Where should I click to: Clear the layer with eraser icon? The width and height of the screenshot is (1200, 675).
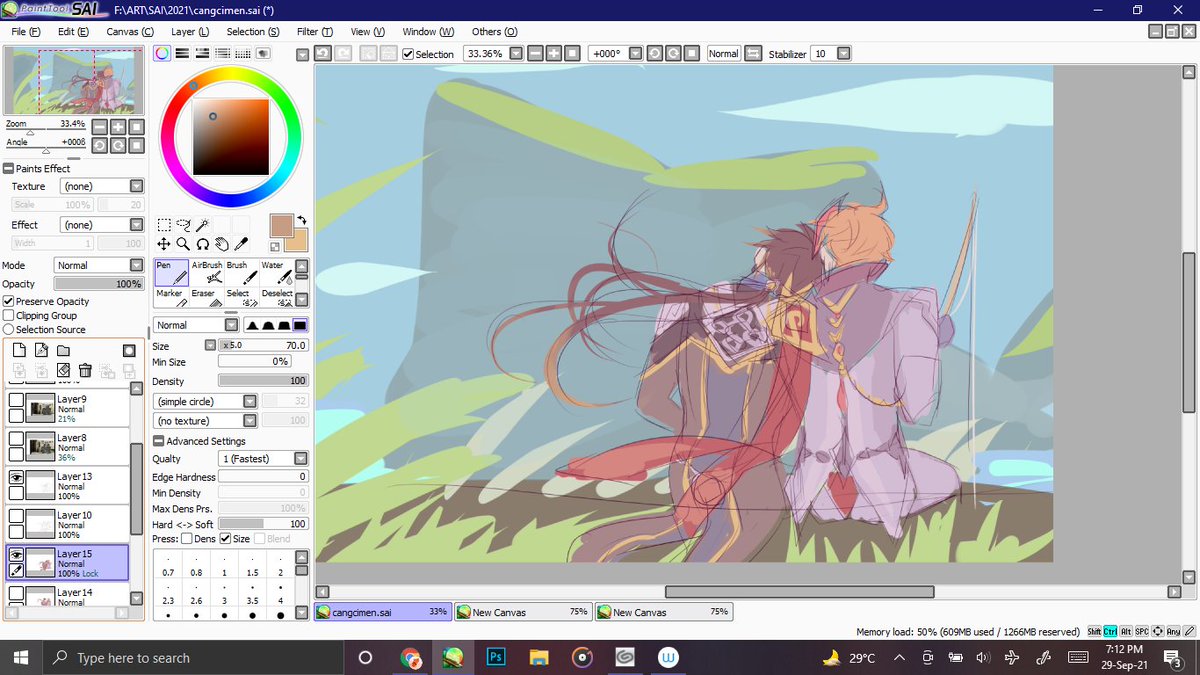pos(63,370)
